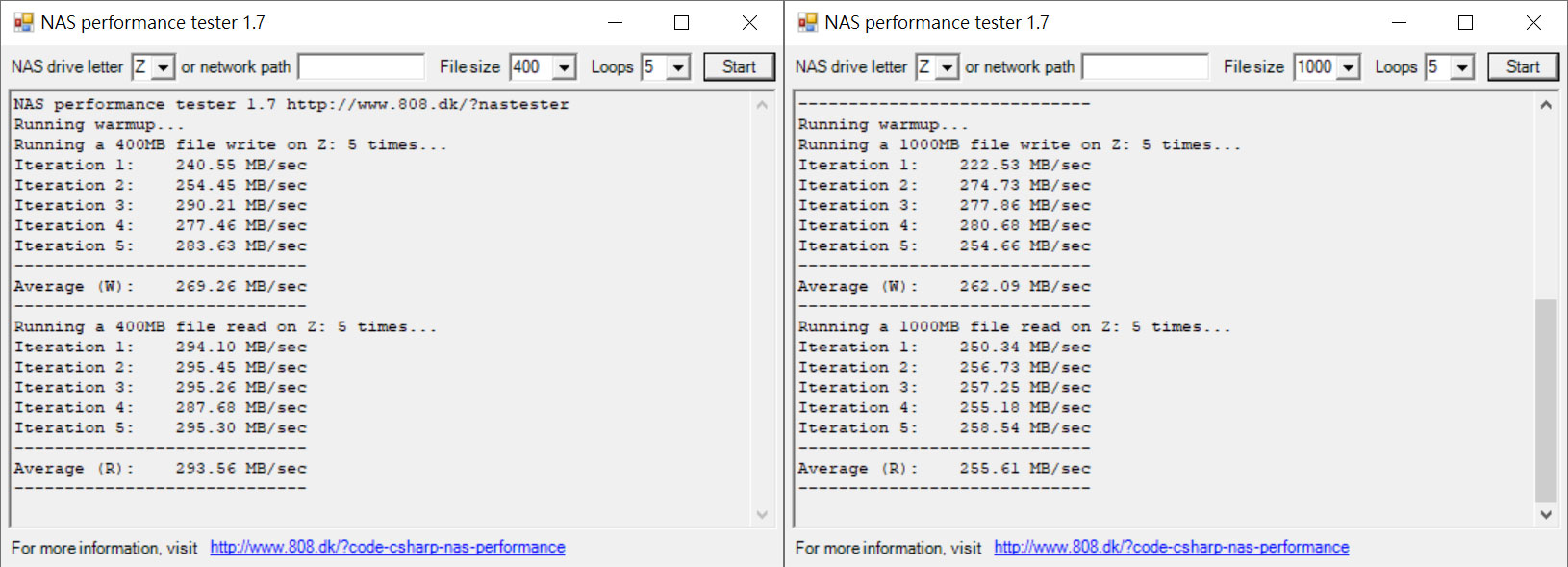Image resolution: width=1568 pixels, height=567 pixels.
Task: Click "262.09 MB/sec" write average in right window
Action: tap(1024, 286)
